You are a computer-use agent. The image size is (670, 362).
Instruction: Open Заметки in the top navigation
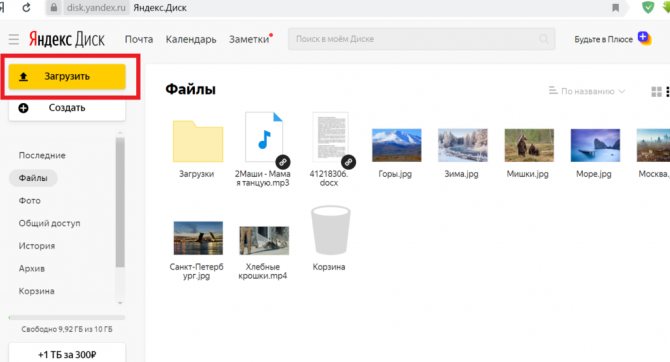pos(249,39)
